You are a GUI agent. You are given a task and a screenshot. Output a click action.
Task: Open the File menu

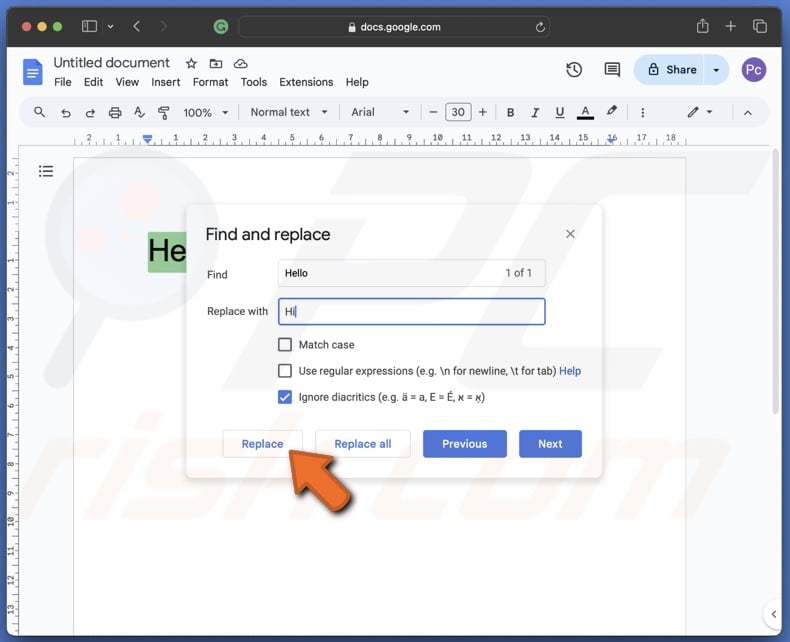62,82
